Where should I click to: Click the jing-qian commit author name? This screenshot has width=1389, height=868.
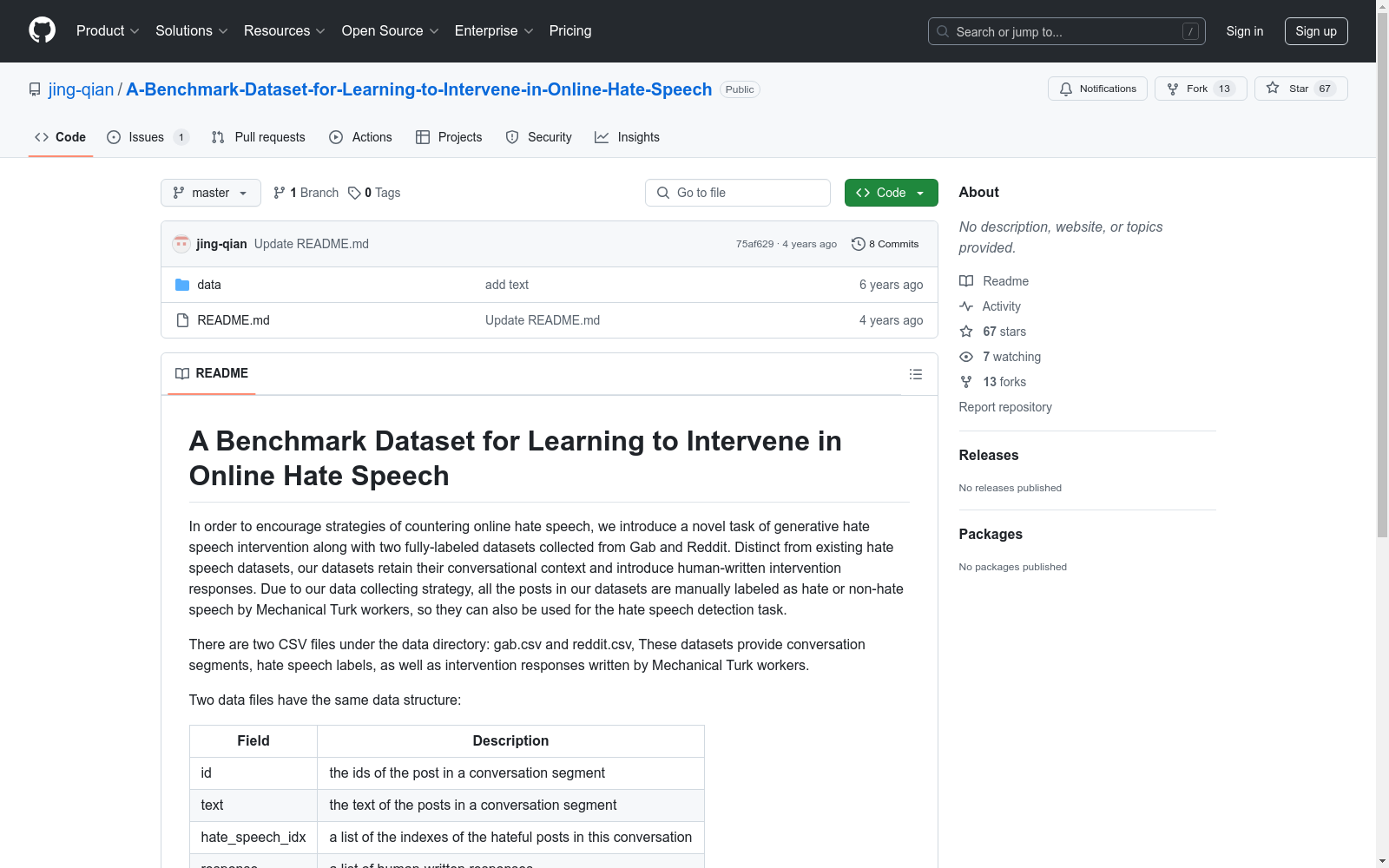(221, 244)
